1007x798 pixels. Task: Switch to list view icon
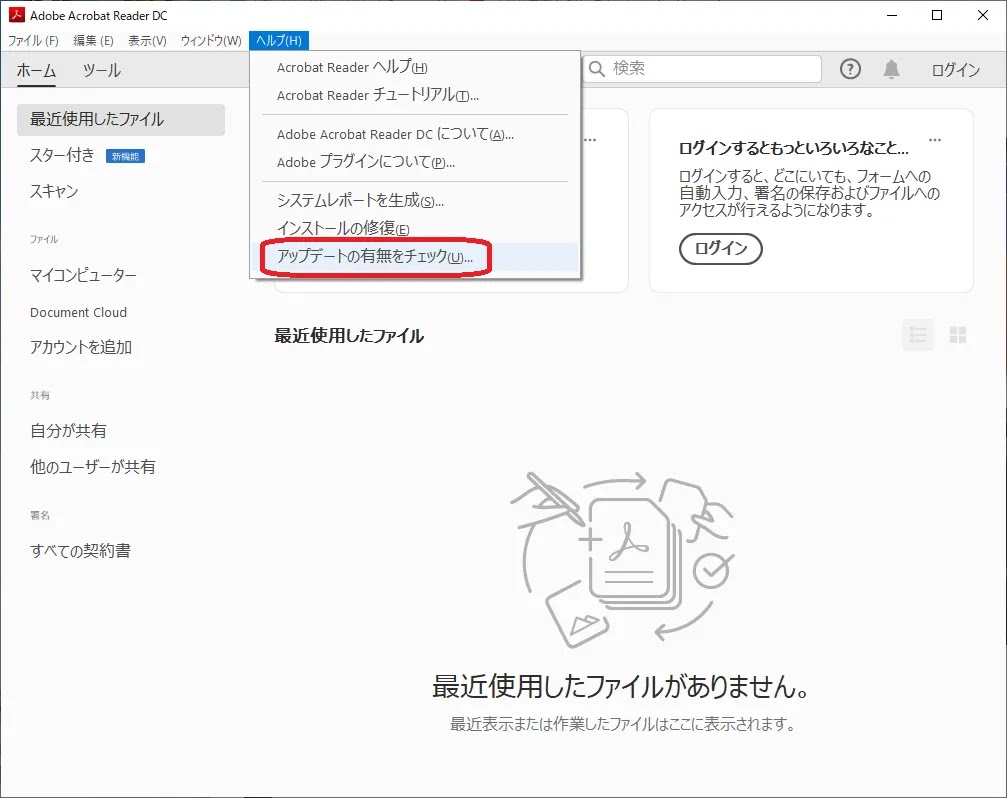(918, 334)
